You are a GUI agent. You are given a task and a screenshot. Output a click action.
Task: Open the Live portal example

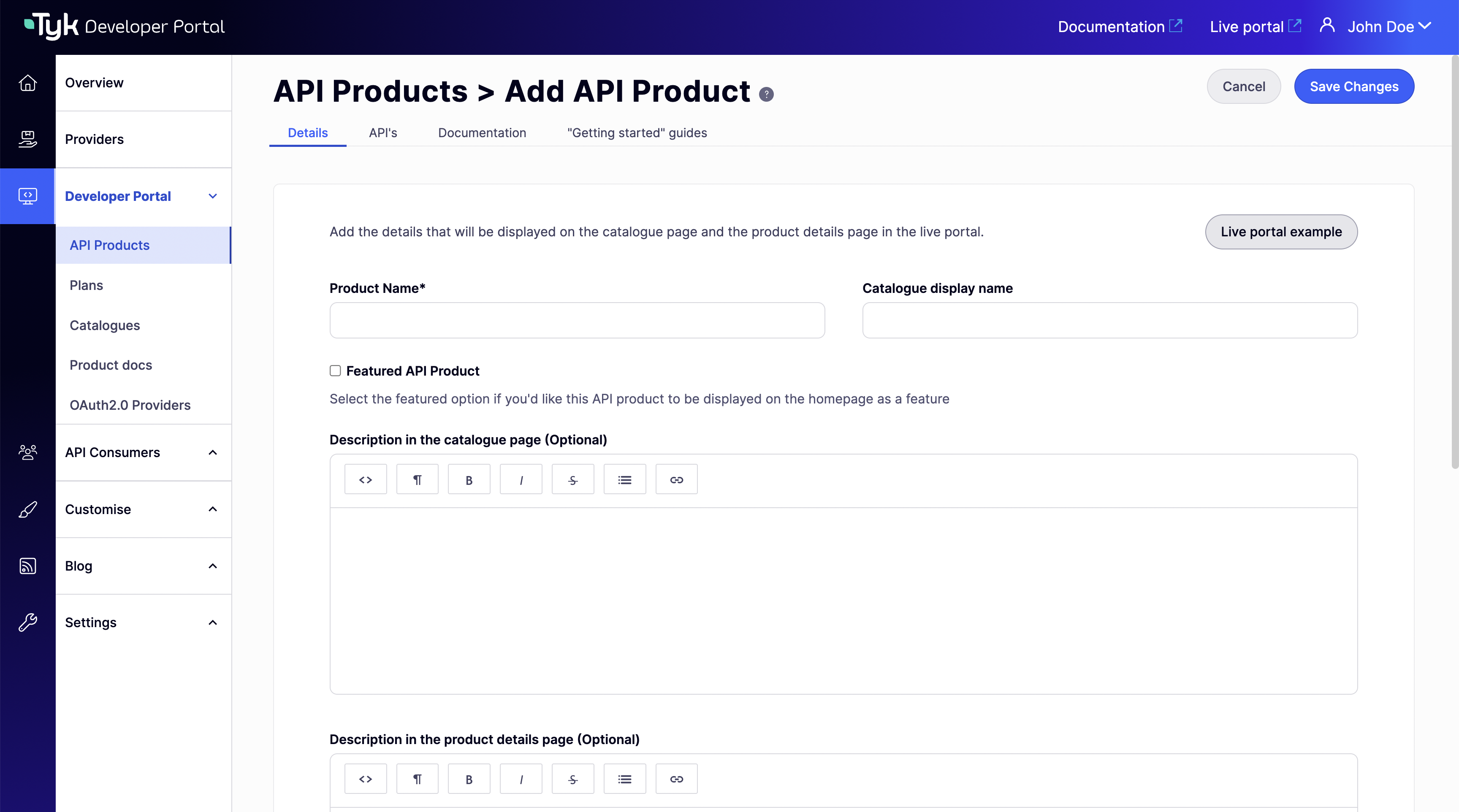[1281, 232]
